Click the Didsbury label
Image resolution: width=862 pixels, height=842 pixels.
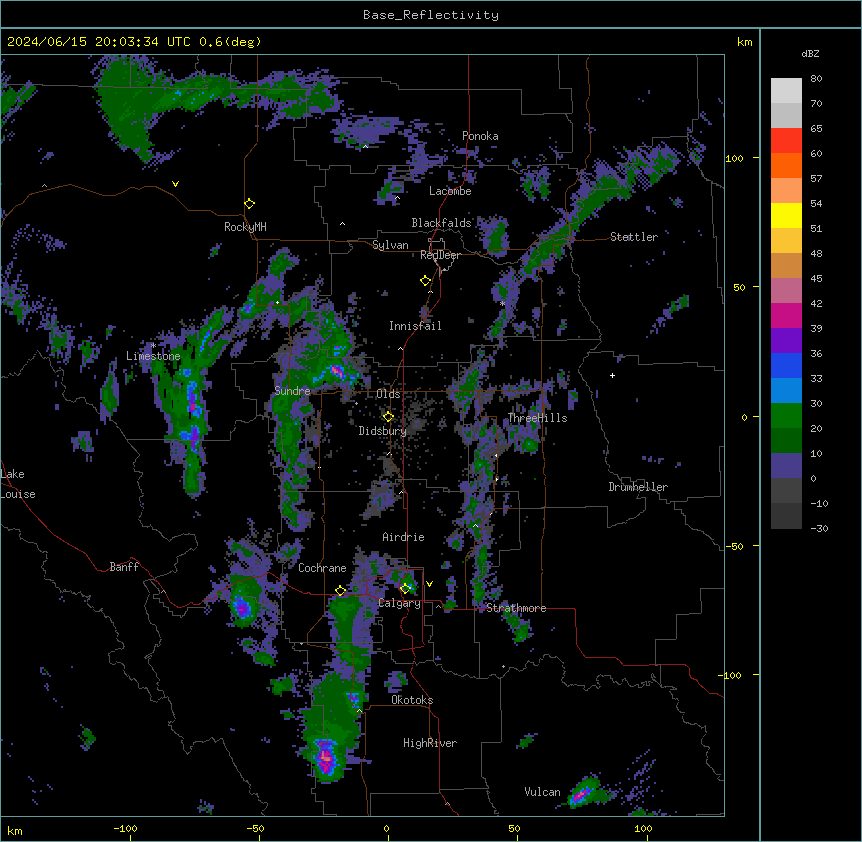[383, 431]
